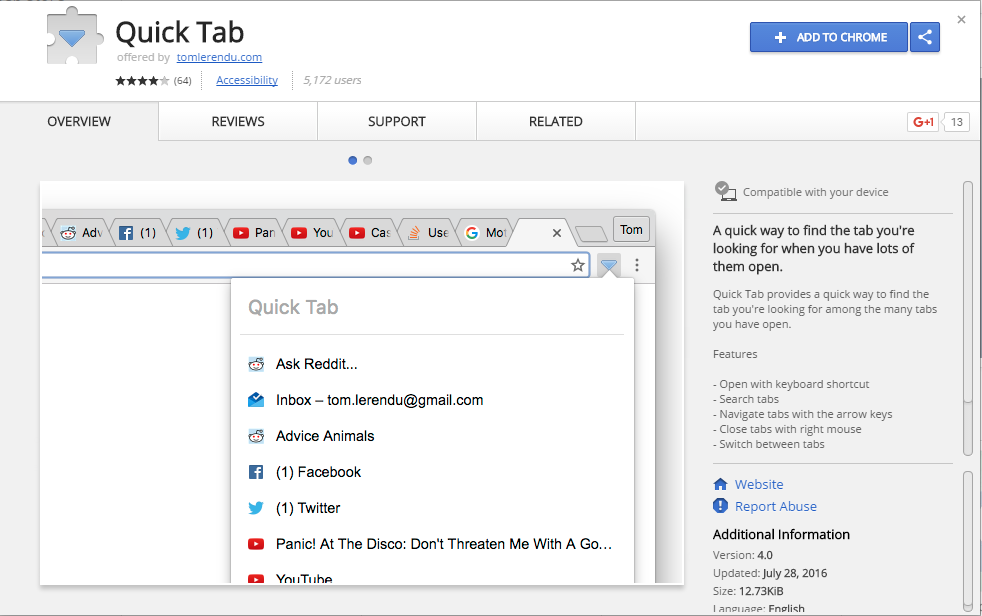The image size is (982, 616).
Task: Click the bookmark star in screenshot address bar
Action: point(577,265)
